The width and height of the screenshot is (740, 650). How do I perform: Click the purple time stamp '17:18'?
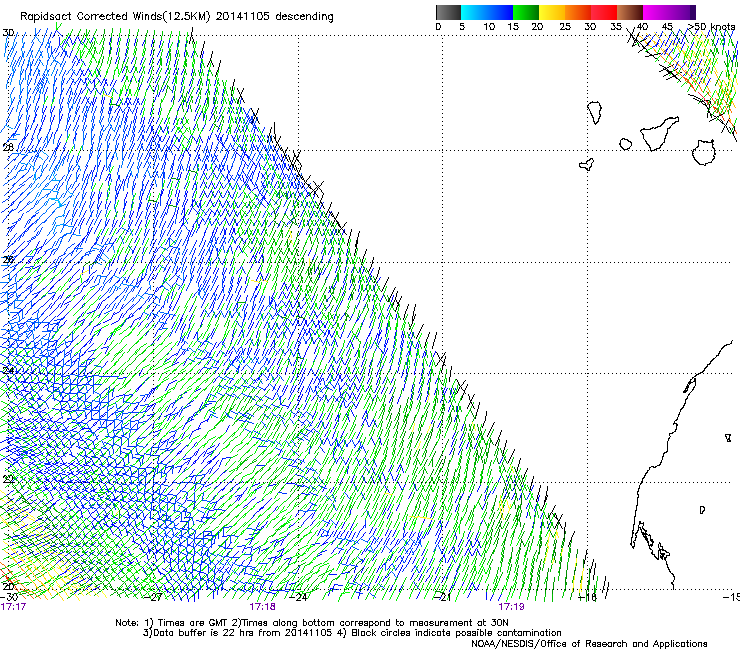tap(262, 607)
